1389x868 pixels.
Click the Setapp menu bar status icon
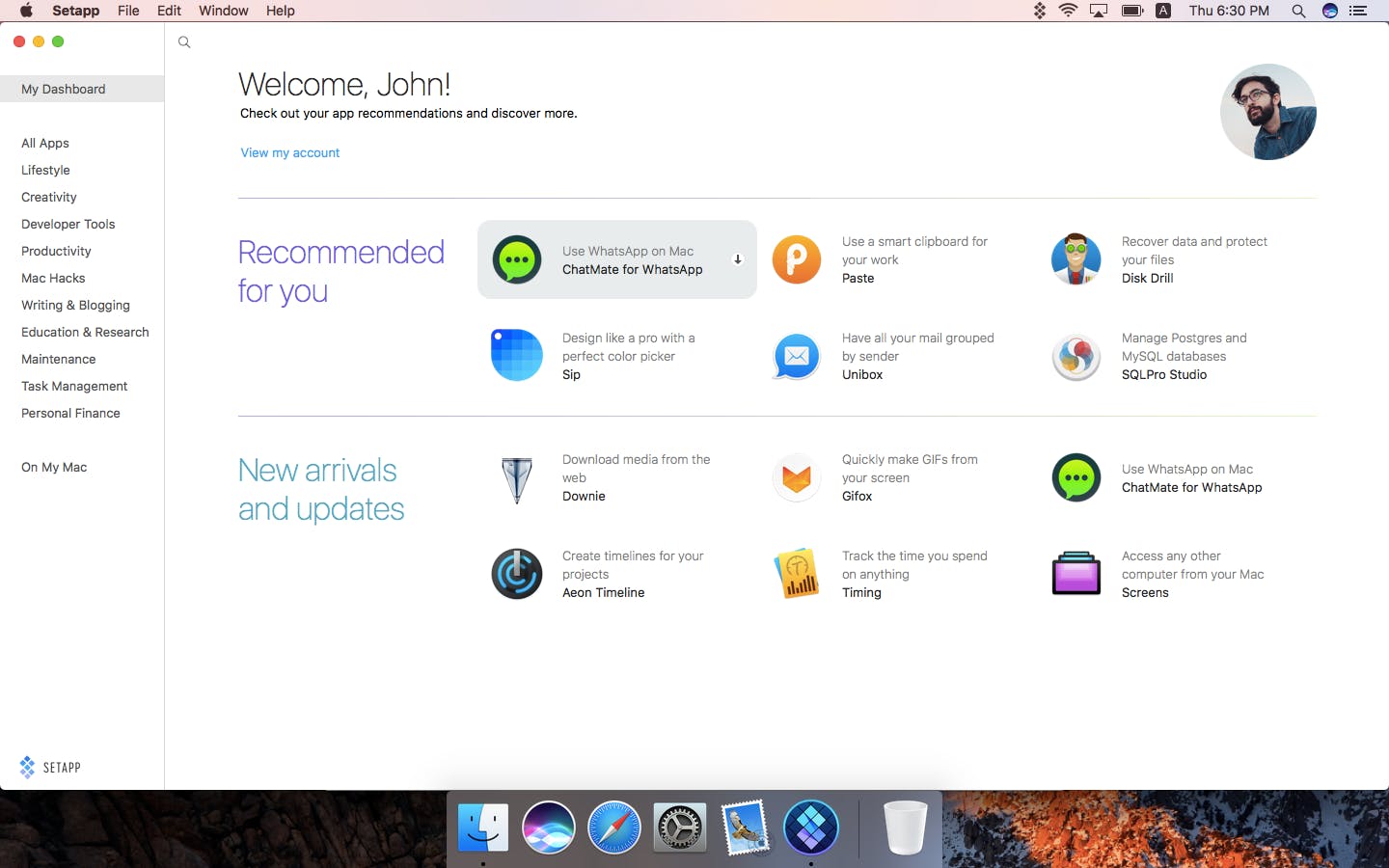pos(1040,11)
